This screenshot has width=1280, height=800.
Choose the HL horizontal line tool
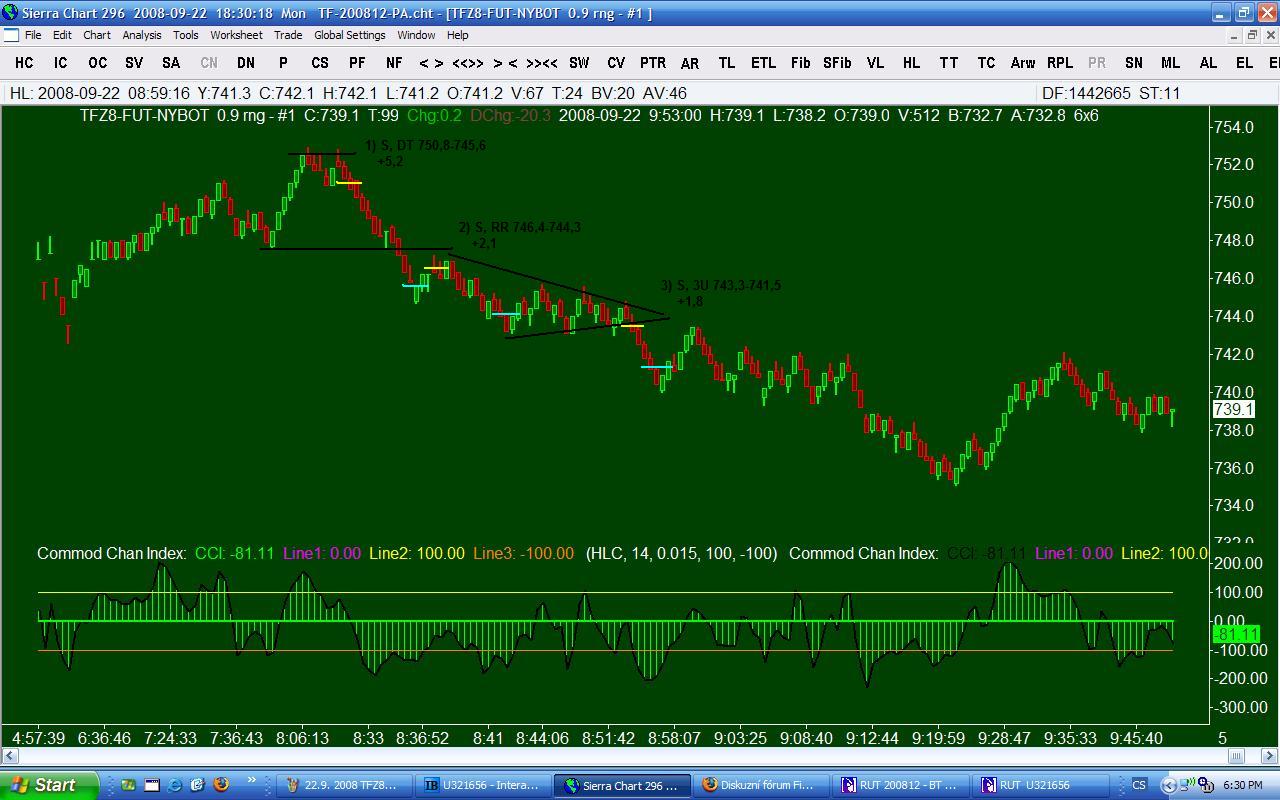click(x=911, y=63)
